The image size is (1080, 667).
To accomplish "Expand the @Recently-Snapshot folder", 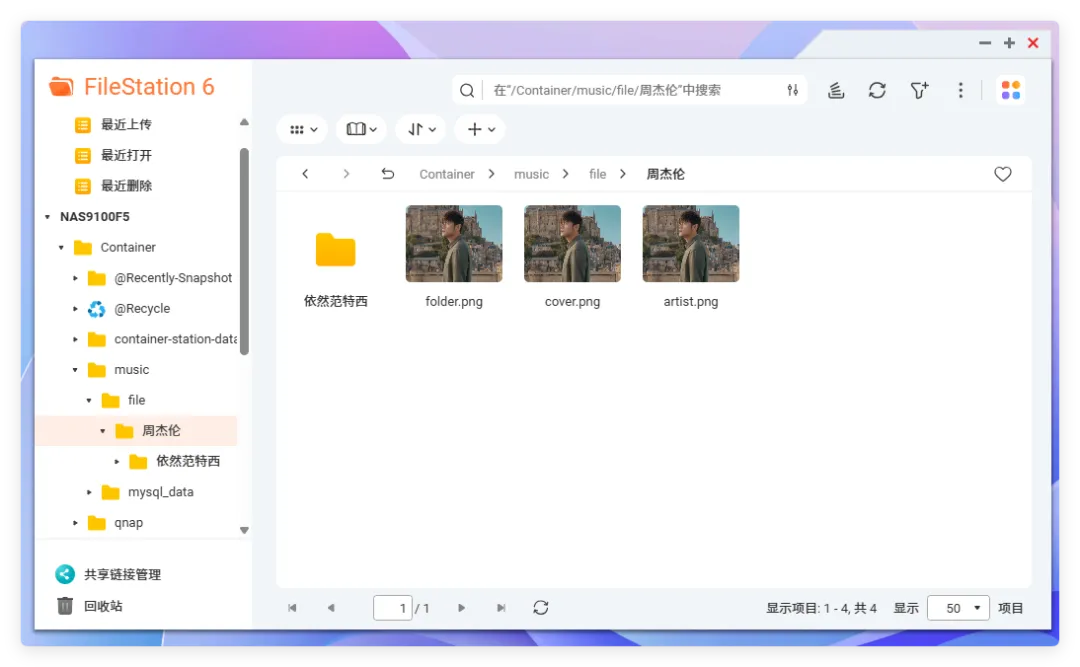I will (x=75, y=278).
